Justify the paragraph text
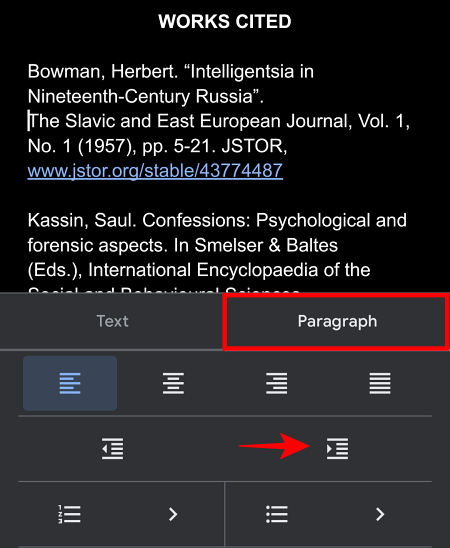450x548 pixels. tap(380, 383)
